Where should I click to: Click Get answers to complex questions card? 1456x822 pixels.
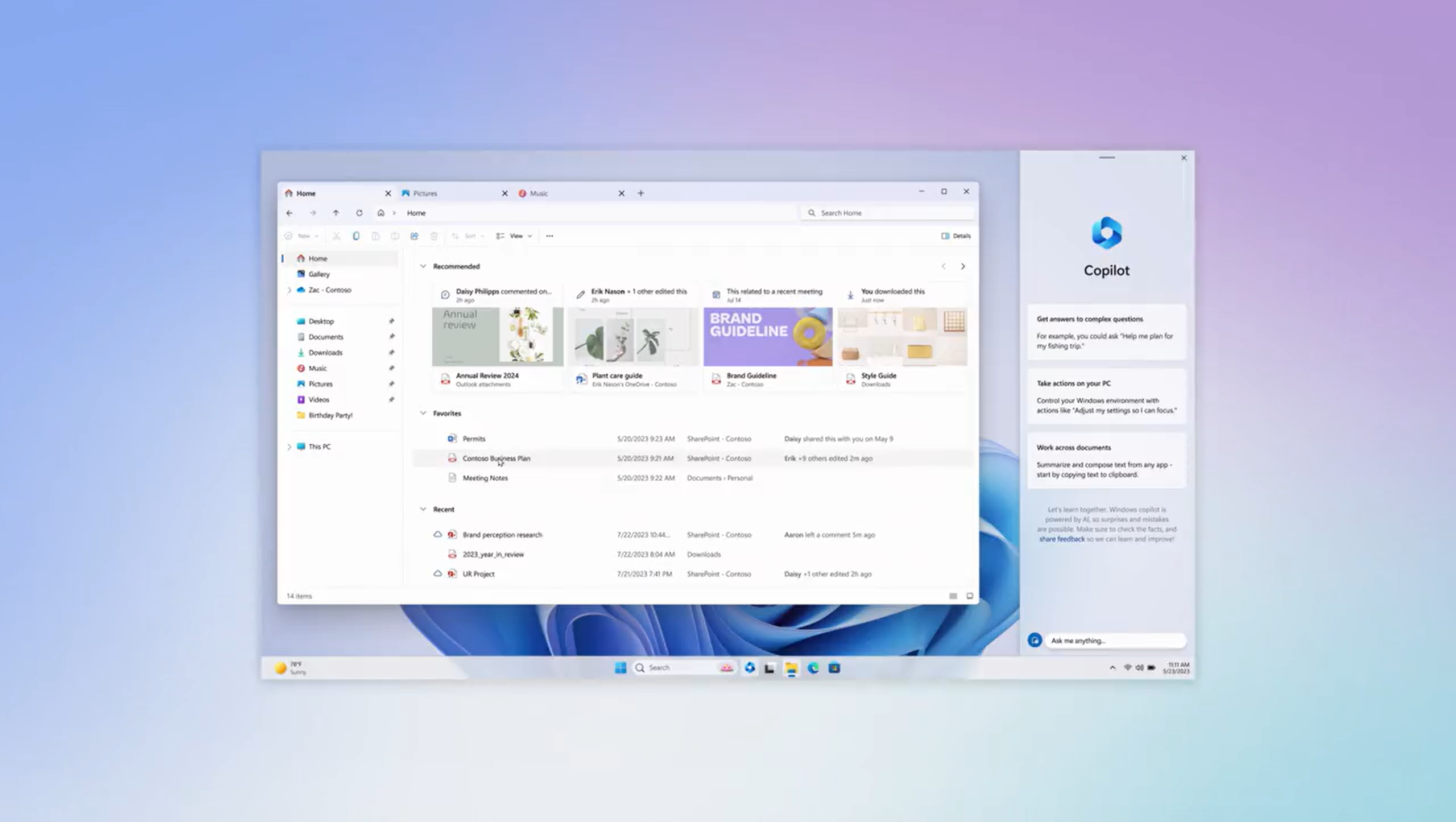(x=1107, y=332)
